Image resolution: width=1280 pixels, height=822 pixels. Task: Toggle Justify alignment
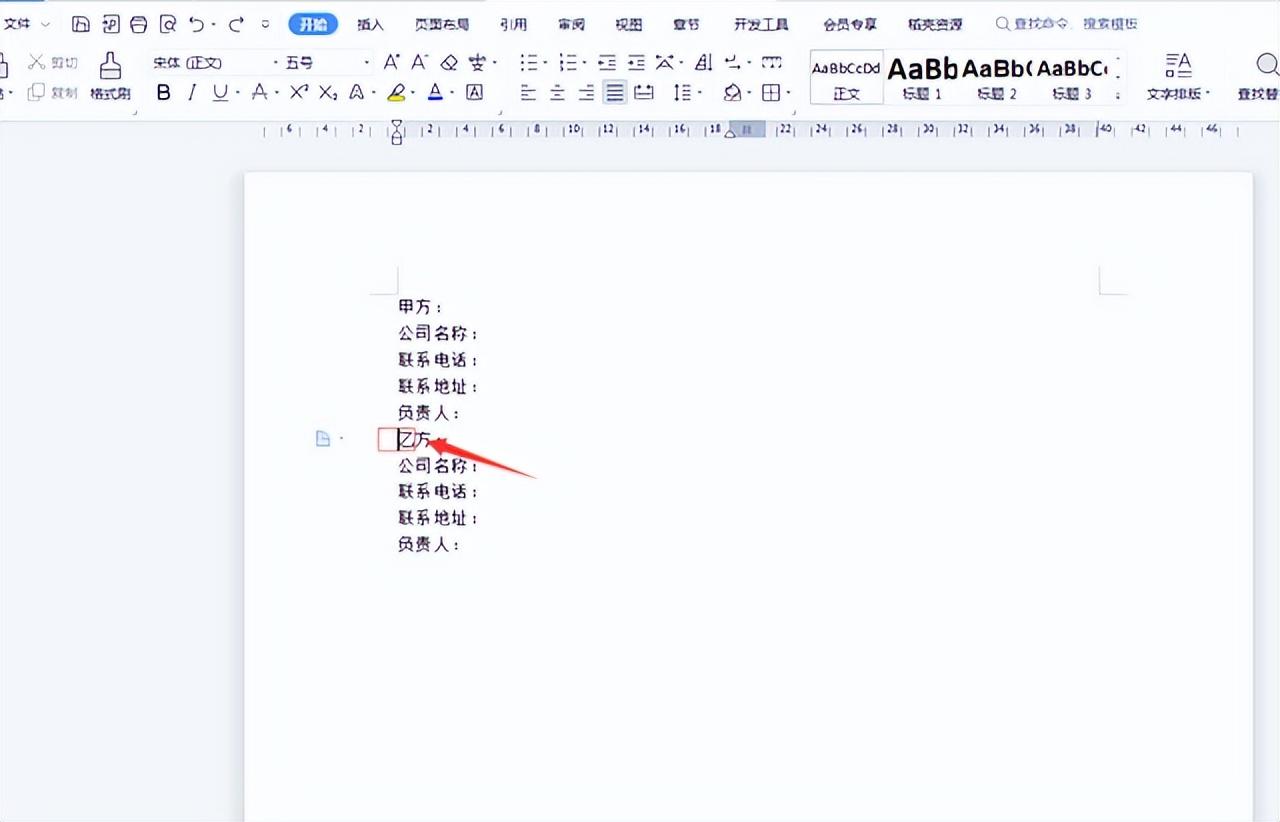pos(615,93)
